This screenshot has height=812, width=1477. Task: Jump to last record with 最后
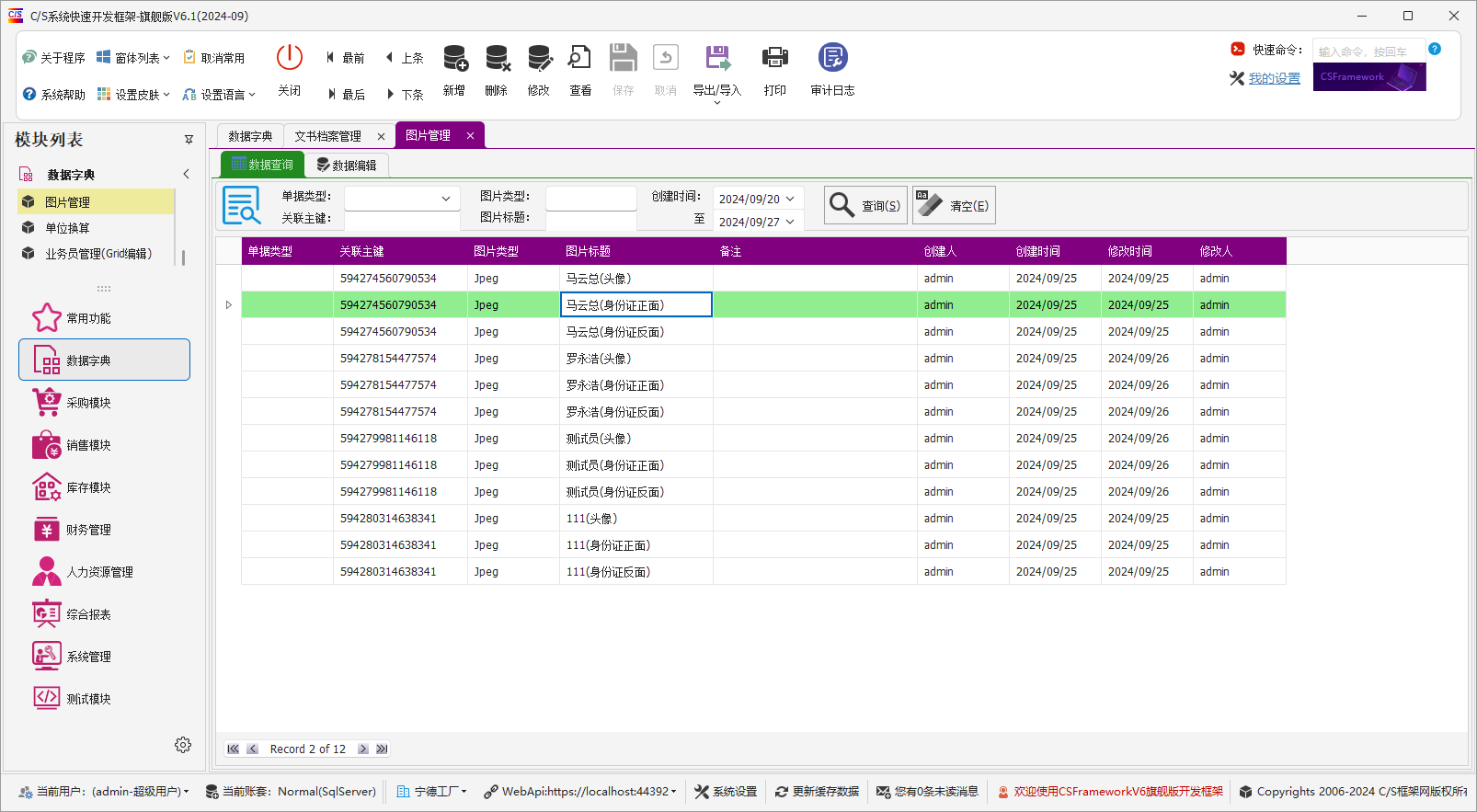345,95
